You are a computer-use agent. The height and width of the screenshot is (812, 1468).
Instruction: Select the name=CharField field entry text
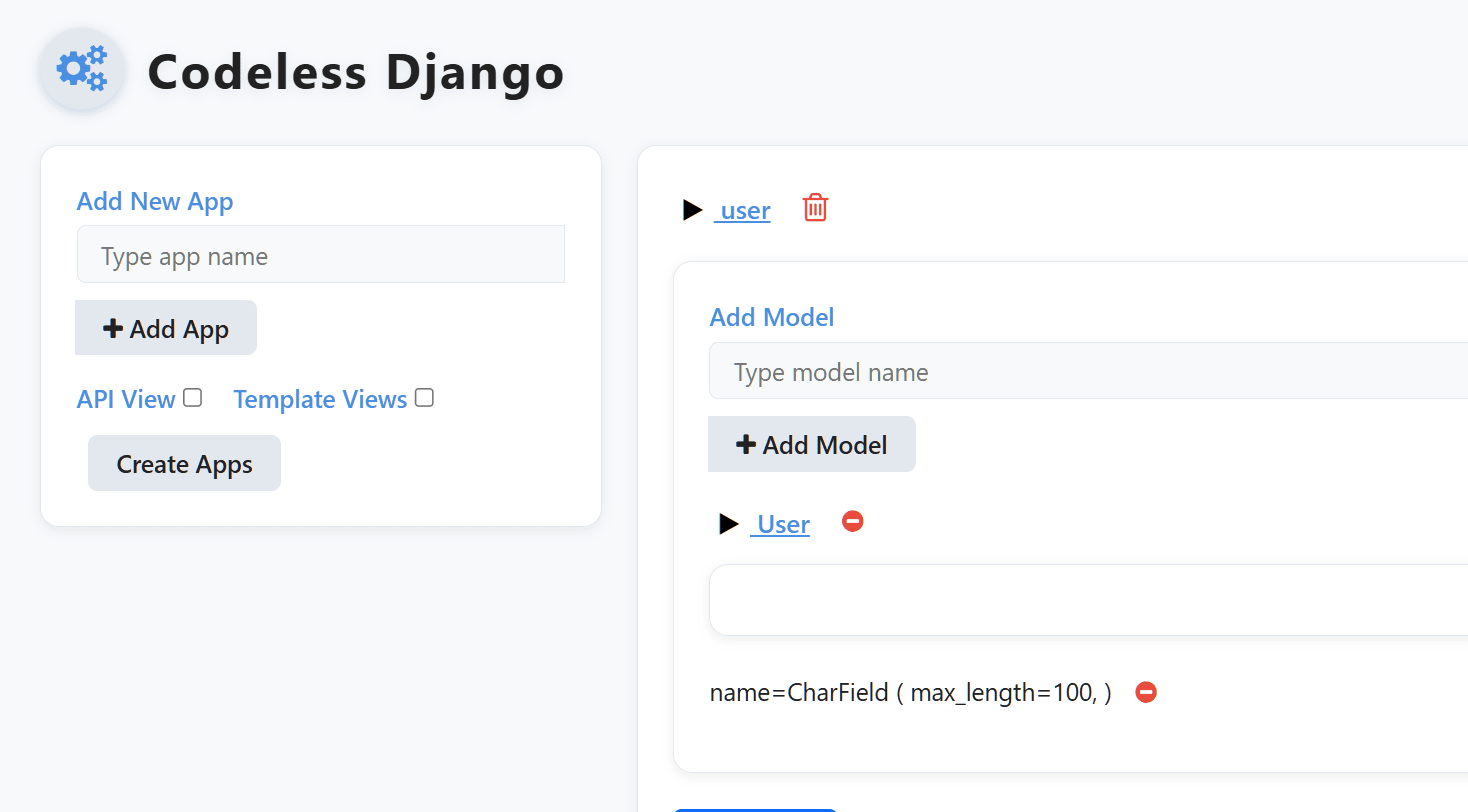[910, 692]
